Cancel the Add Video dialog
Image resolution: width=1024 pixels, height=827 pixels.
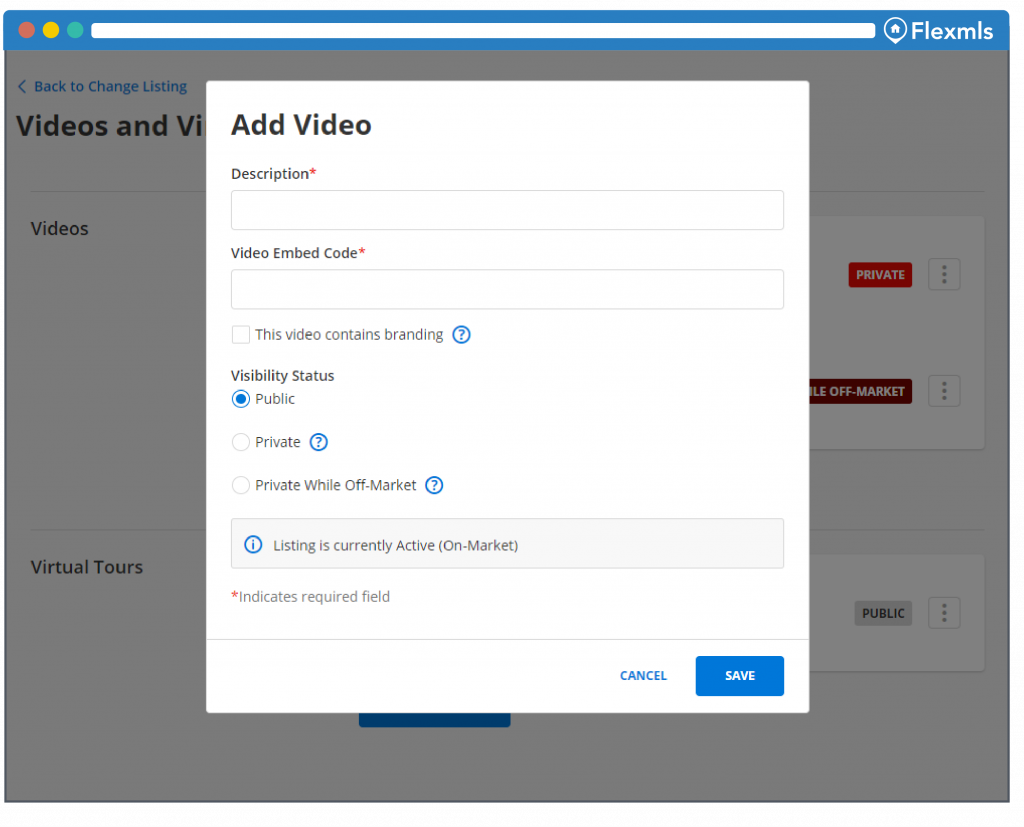(x=643, y=675)
